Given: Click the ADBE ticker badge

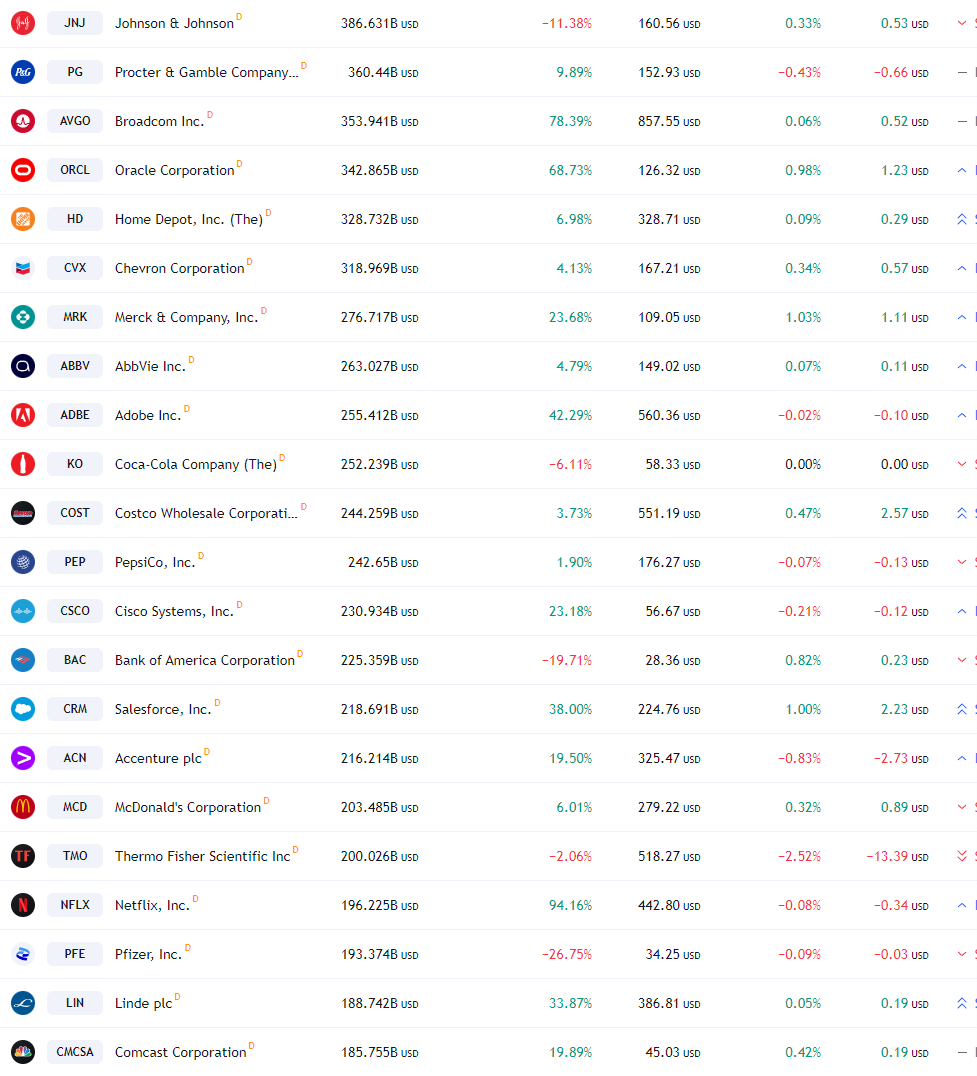Looking at the screenshot, I should pyautogui.click(x=75, y=415).
